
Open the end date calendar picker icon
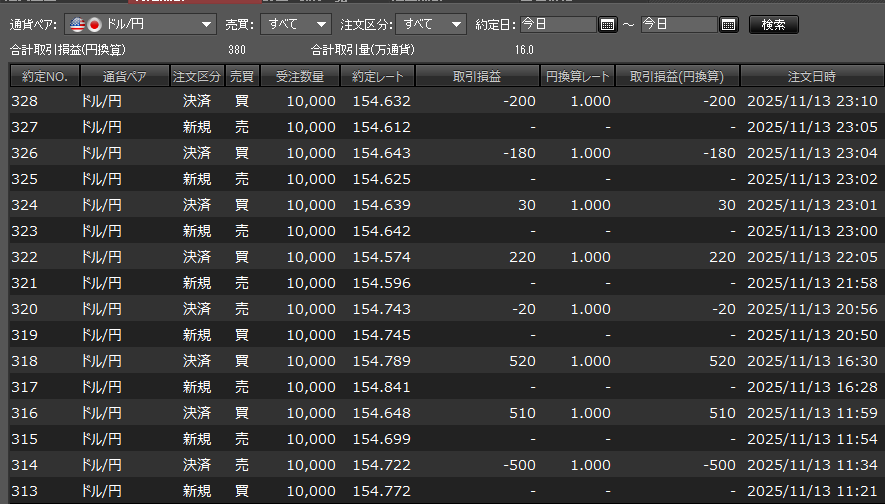pos(728,25)
